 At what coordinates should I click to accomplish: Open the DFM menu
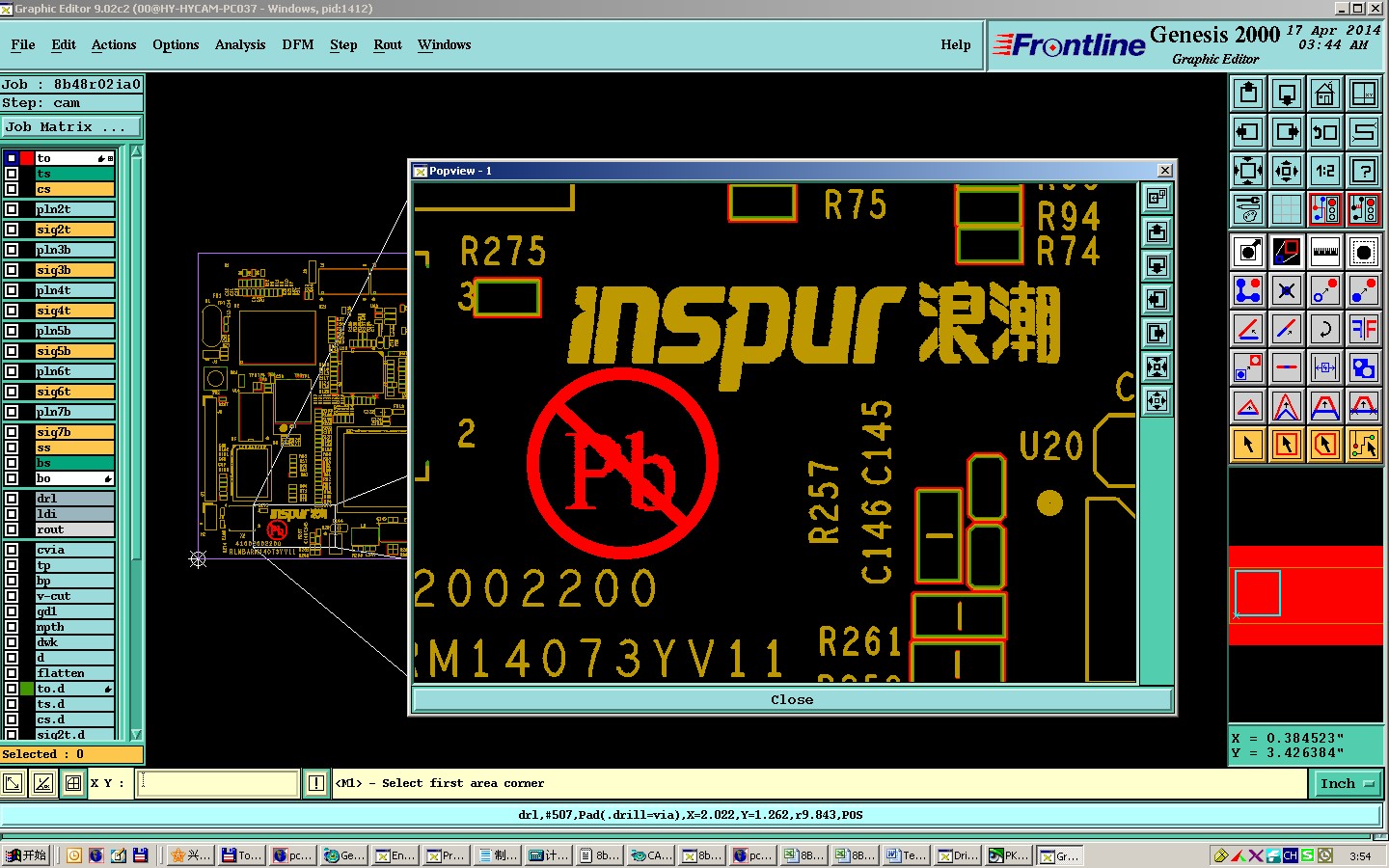pyautogui.click(x=298, y=44)
